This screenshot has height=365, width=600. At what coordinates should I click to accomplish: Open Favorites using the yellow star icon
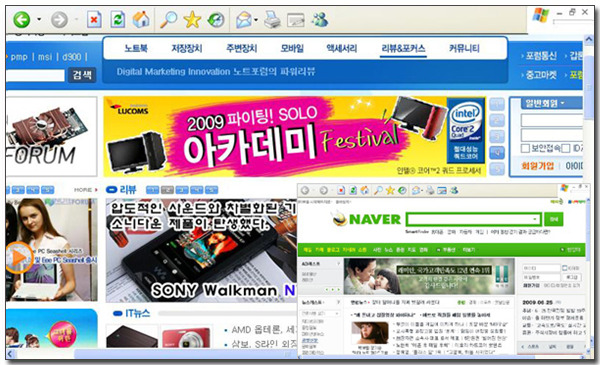(192, 20)
